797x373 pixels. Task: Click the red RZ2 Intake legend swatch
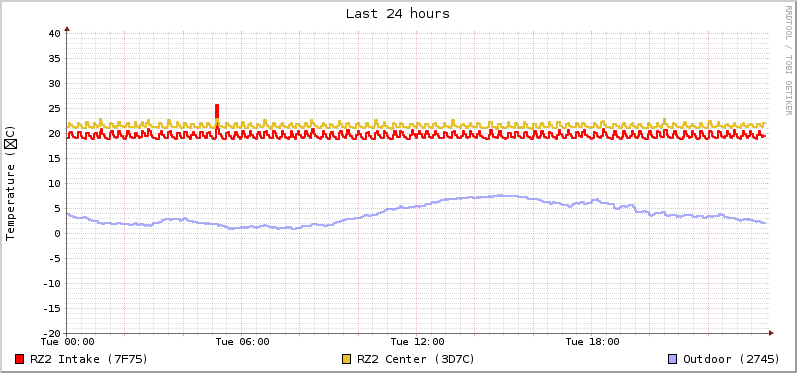20,359
